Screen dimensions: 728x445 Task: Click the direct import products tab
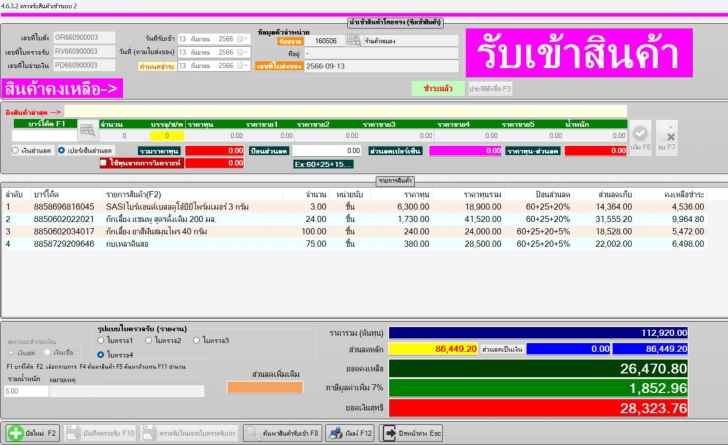395,22
